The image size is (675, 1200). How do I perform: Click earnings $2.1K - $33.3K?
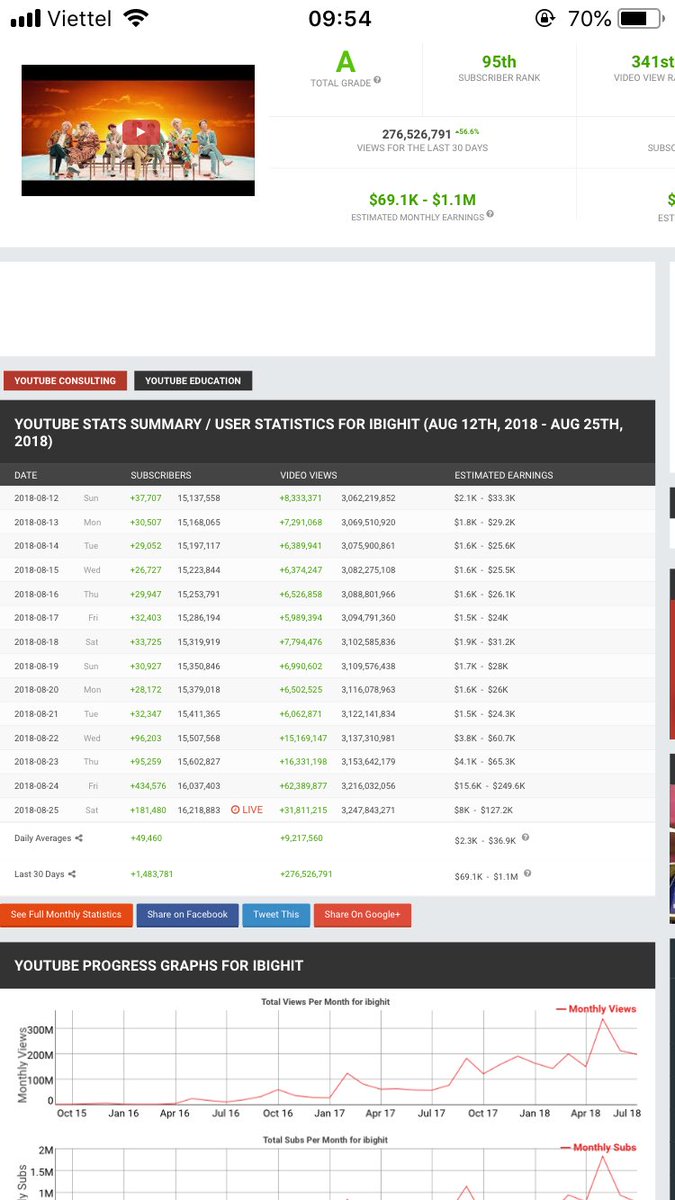click(x=484, y=498)
